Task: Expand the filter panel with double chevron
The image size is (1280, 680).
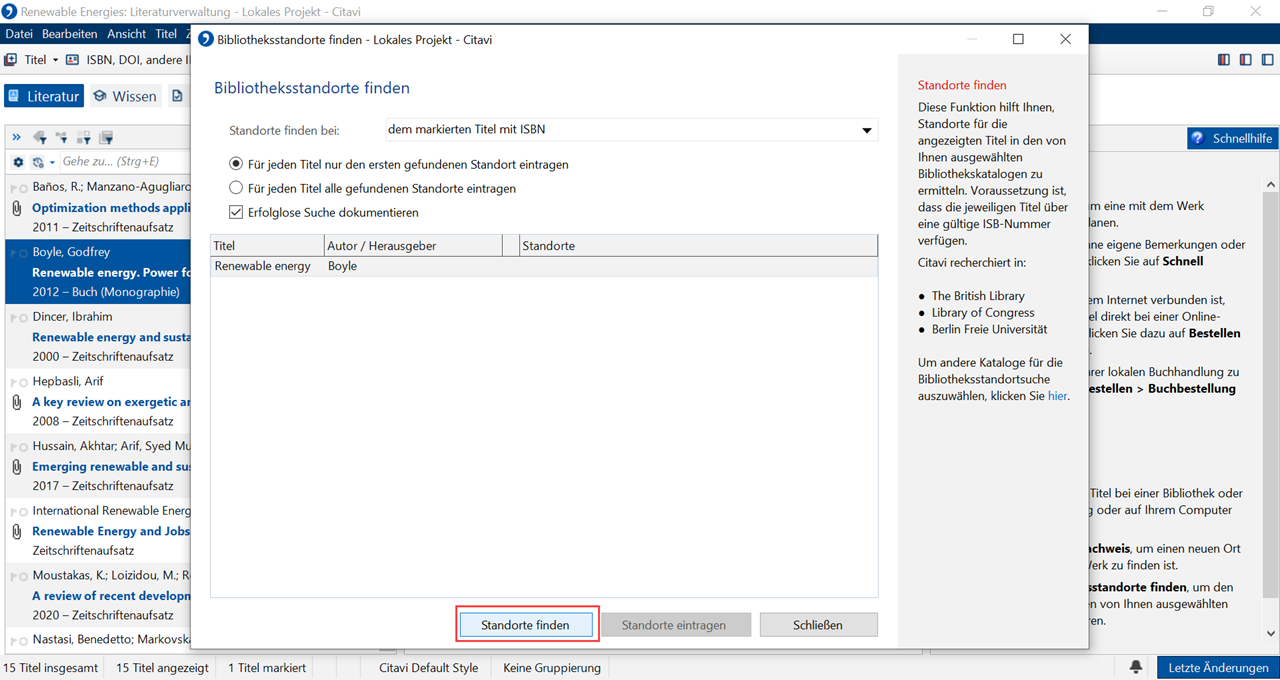Action: click(x=17, y=137)
